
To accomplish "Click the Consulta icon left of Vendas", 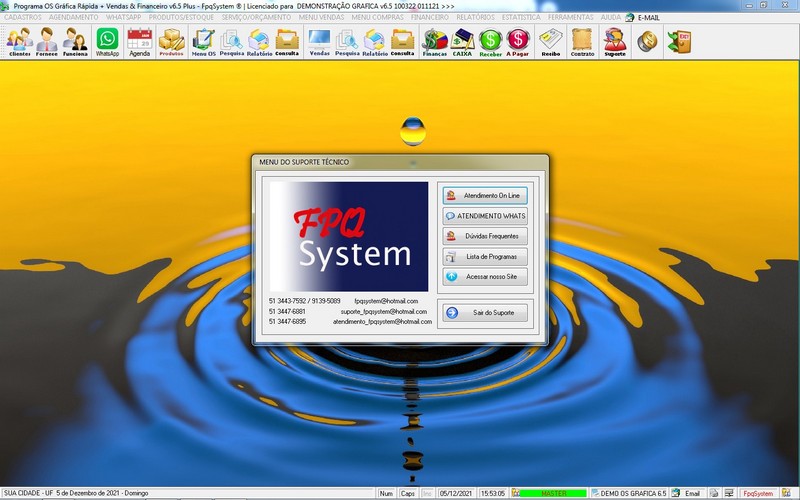I will [287, 42].
